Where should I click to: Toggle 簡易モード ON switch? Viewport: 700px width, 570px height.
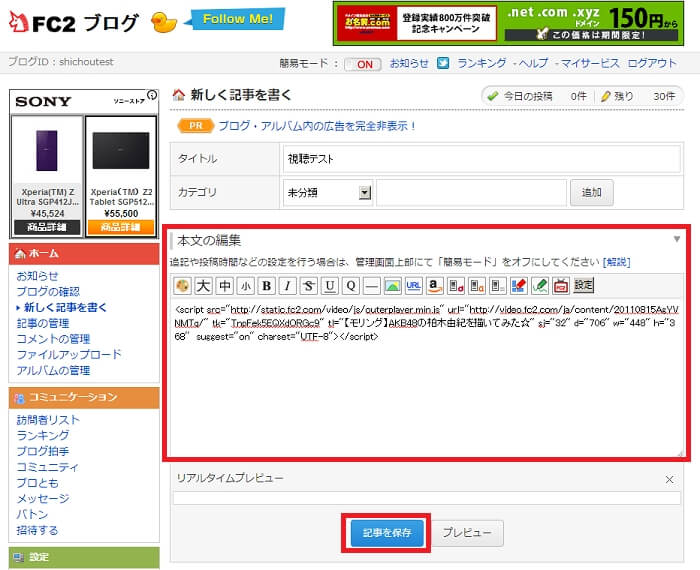point(362,64)
